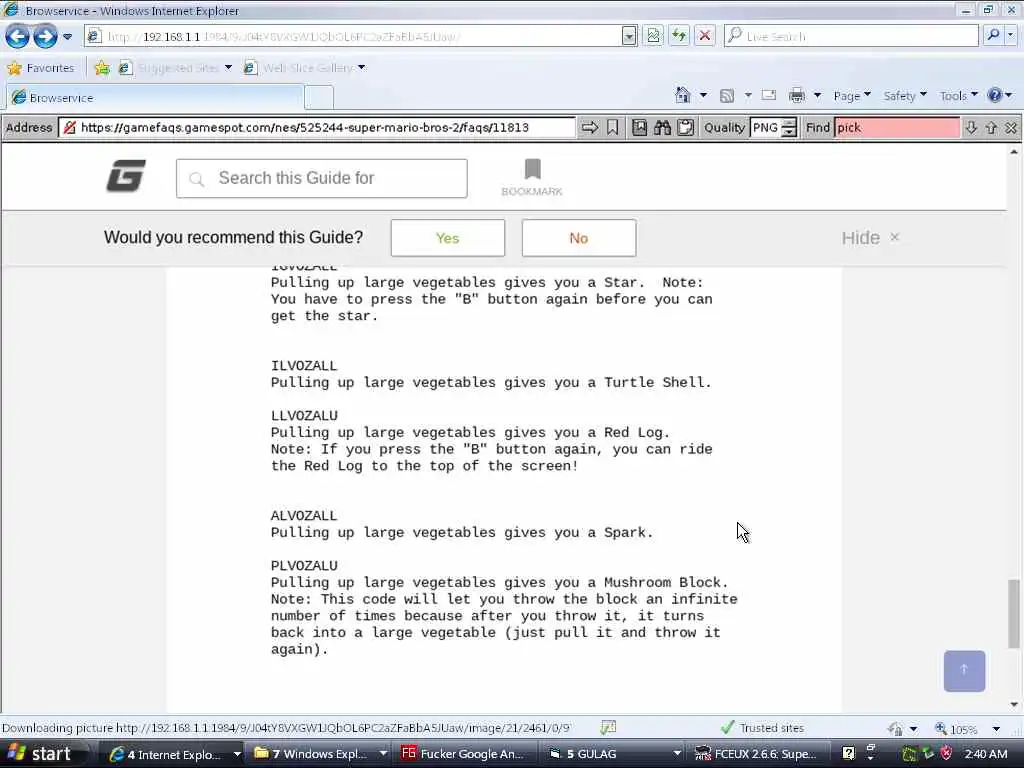The image size is (1024, 768).
Task: Click the Find text field containing 'pick'
Action: 897,127
